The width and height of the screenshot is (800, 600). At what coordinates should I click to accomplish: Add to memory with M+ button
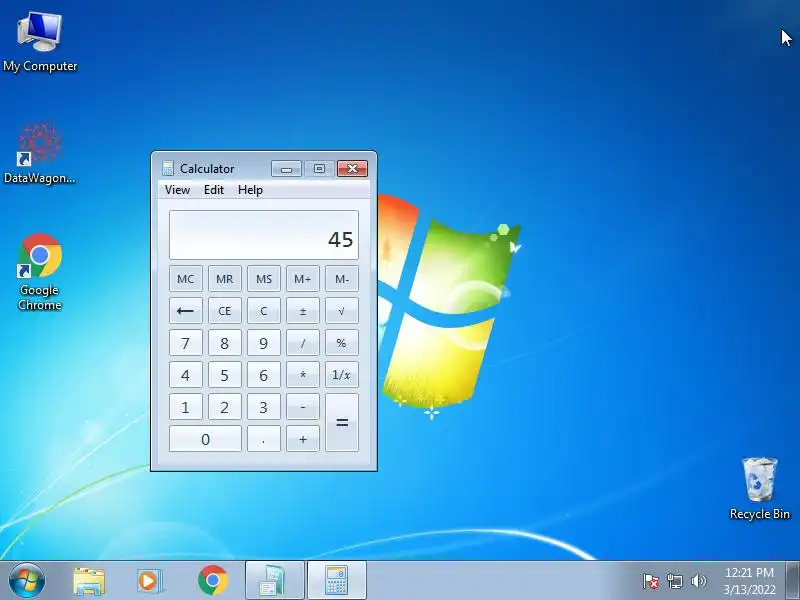303,279
